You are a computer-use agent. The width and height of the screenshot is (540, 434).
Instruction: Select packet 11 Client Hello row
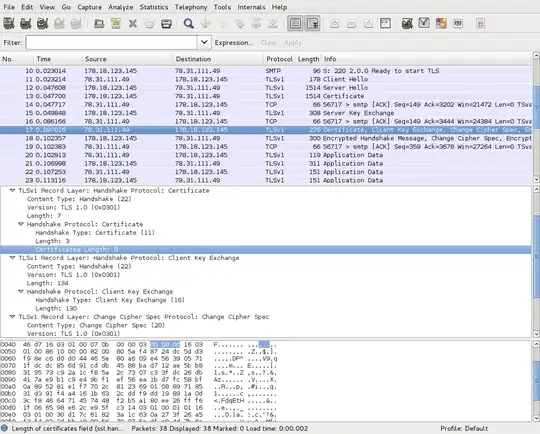point(266,79)
